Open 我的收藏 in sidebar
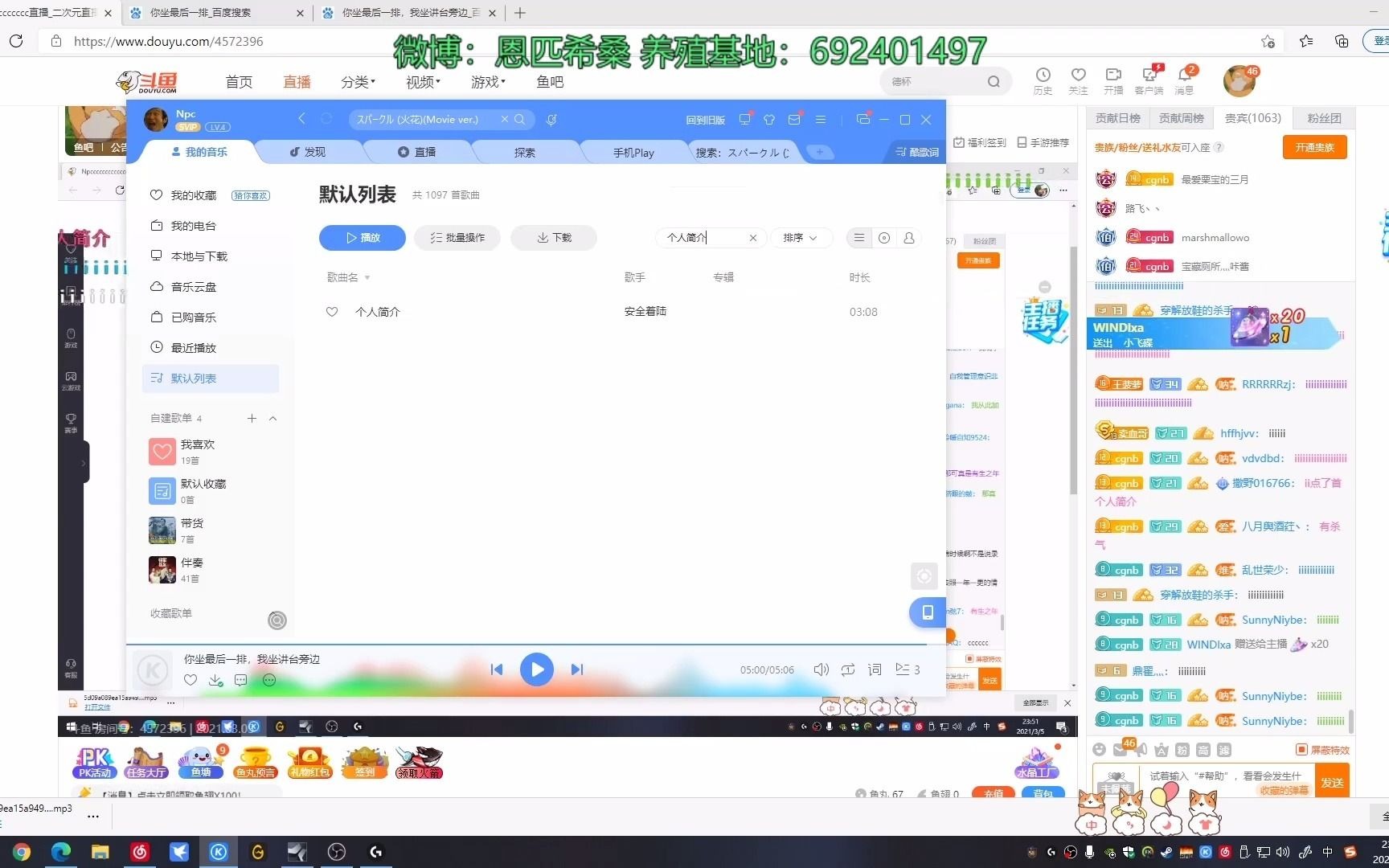This screenshot has width=1389, height=868. pos(194,195)
